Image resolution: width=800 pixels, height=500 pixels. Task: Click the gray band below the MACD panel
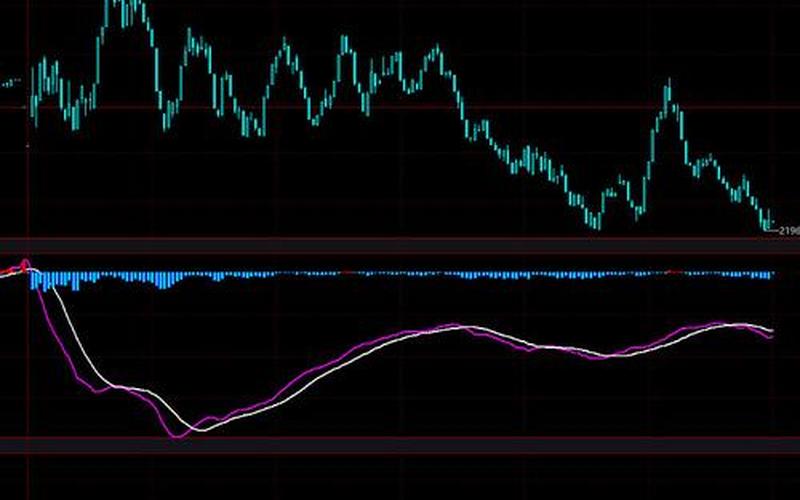[400, 446]
